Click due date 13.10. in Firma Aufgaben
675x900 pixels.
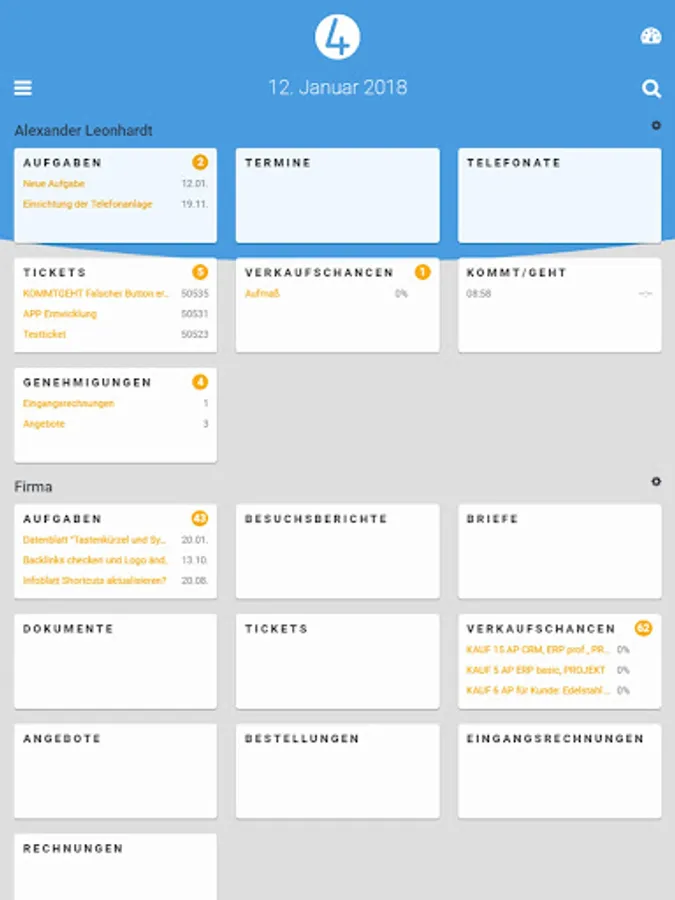point(195,560)
